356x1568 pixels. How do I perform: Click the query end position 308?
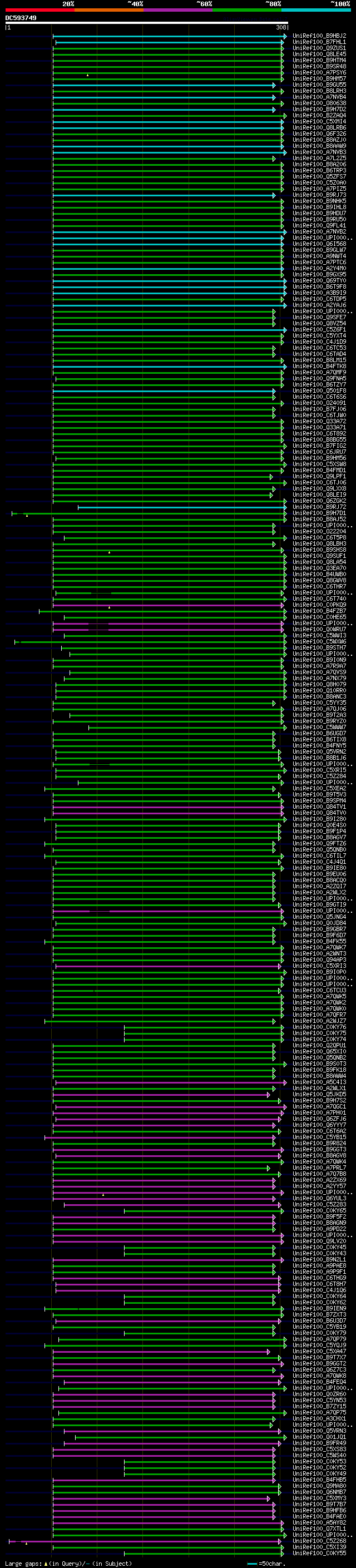(281, 27)
